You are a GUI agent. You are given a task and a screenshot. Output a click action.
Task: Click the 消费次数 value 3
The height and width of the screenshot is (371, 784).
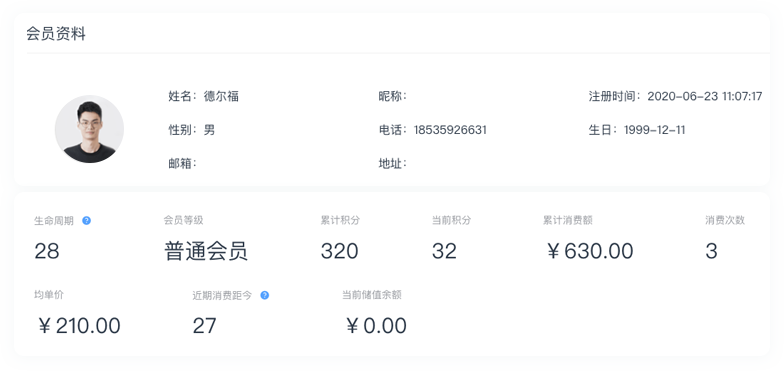click(711, 251)
